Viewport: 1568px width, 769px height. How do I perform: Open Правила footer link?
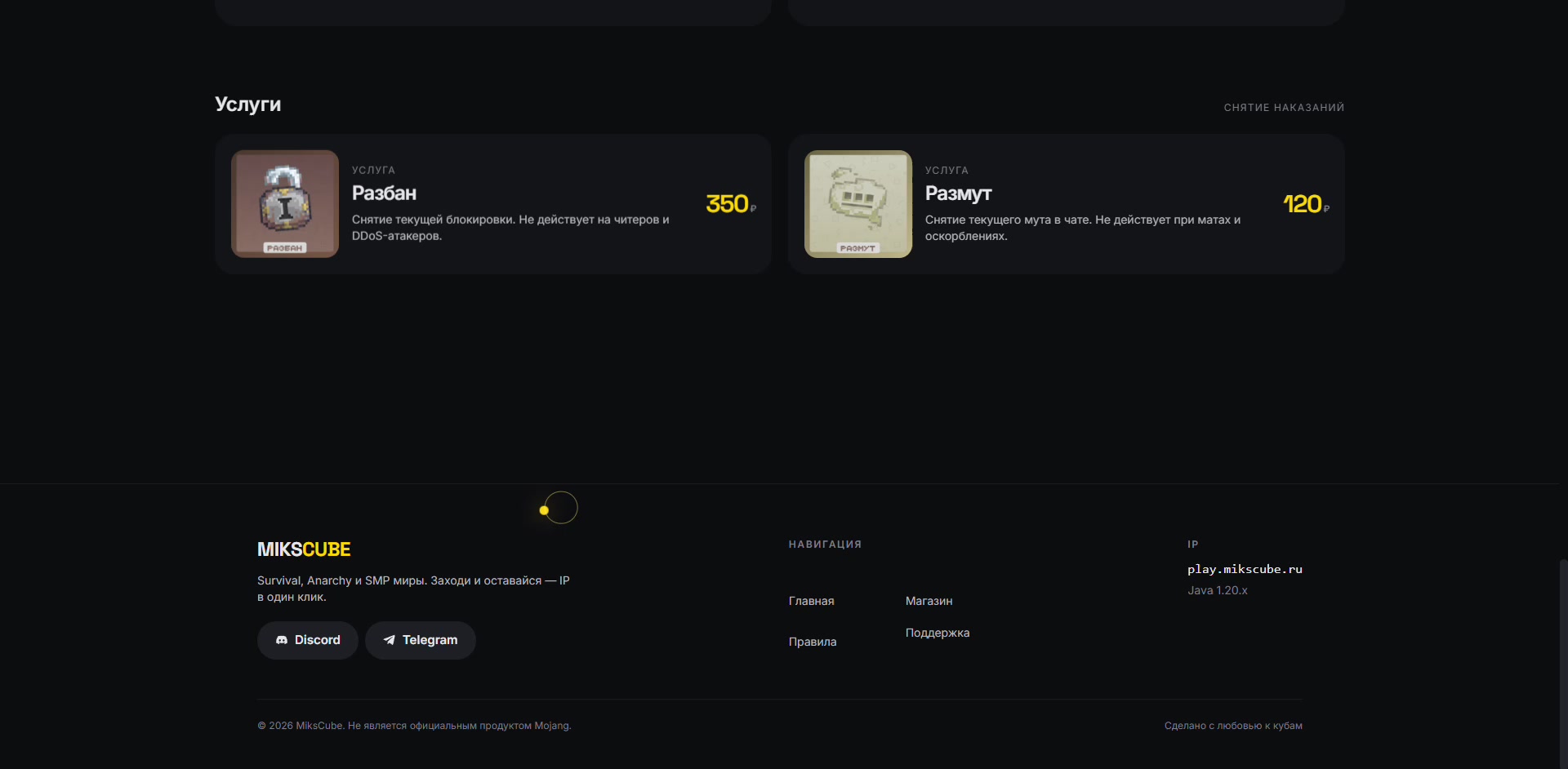(x=813, y=642)
